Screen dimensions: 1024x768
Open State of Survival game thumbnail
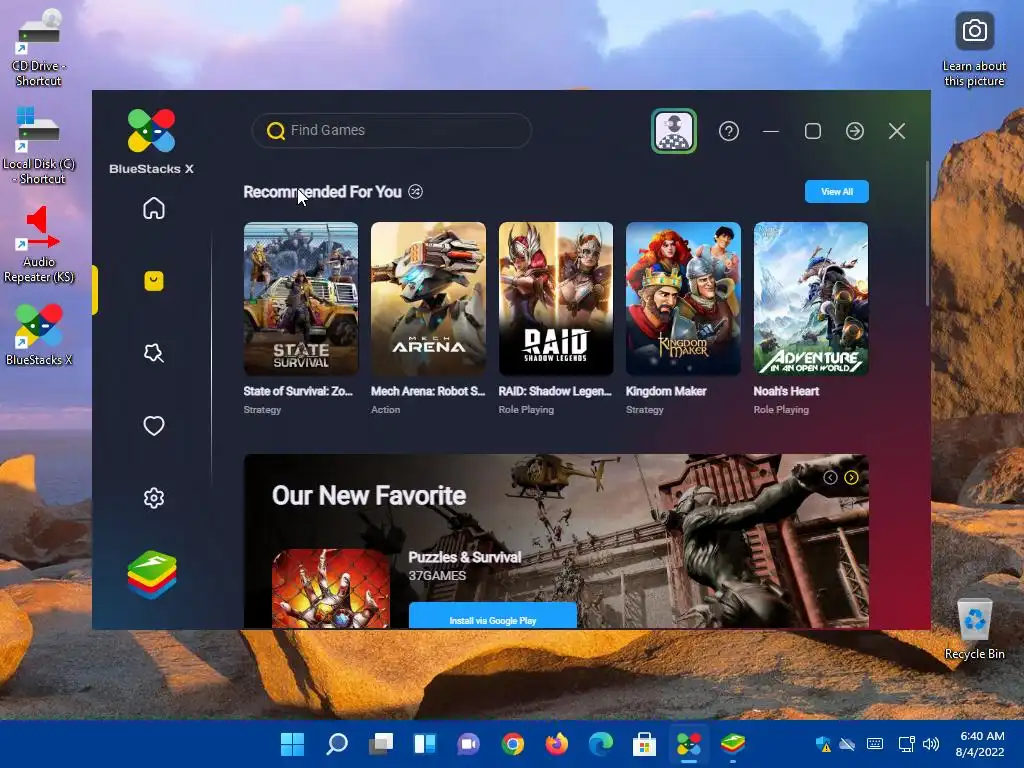[301, 299]
